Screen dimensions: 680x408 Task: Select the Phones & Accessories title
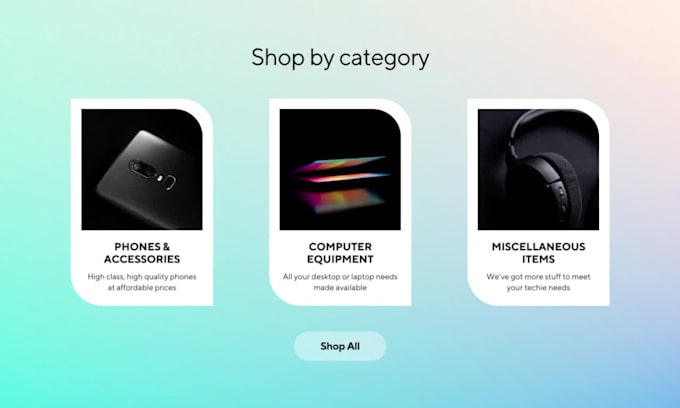coord(142,253)
